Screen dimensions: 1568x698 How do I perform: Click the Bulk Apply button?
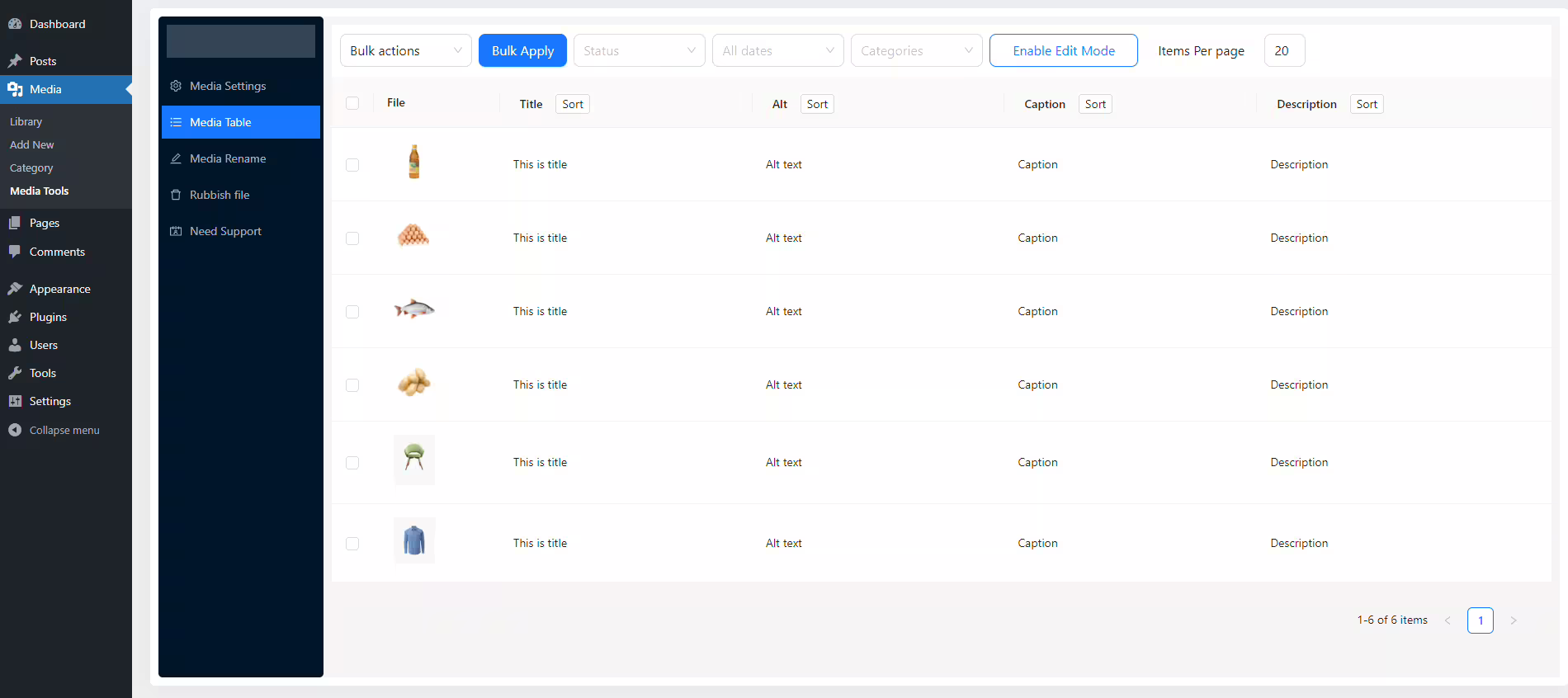(522, 50)
